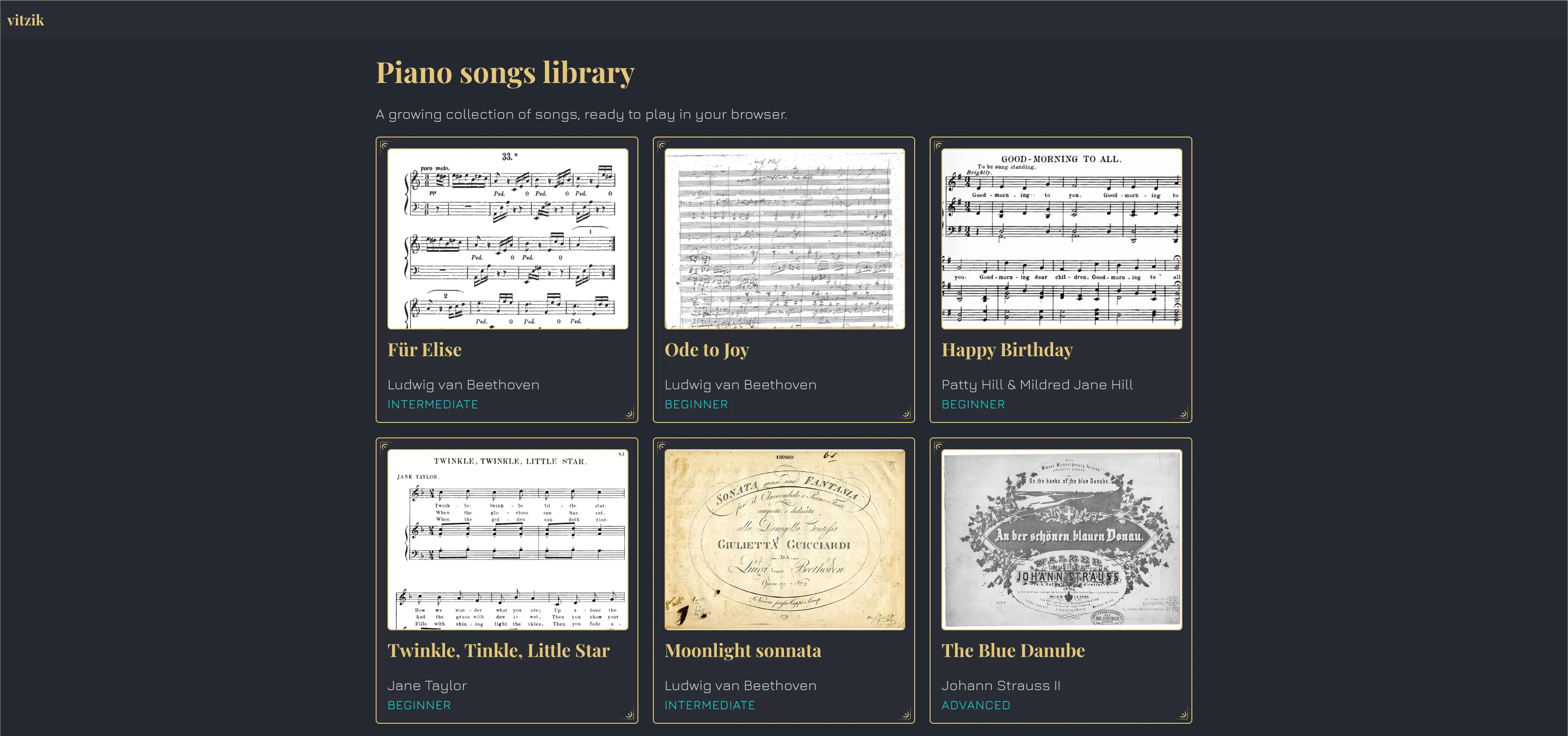Click the Jane Taylor composer text
This screenshot has height=736, width=1568.
pyautogui.click(x=426, y=686)
